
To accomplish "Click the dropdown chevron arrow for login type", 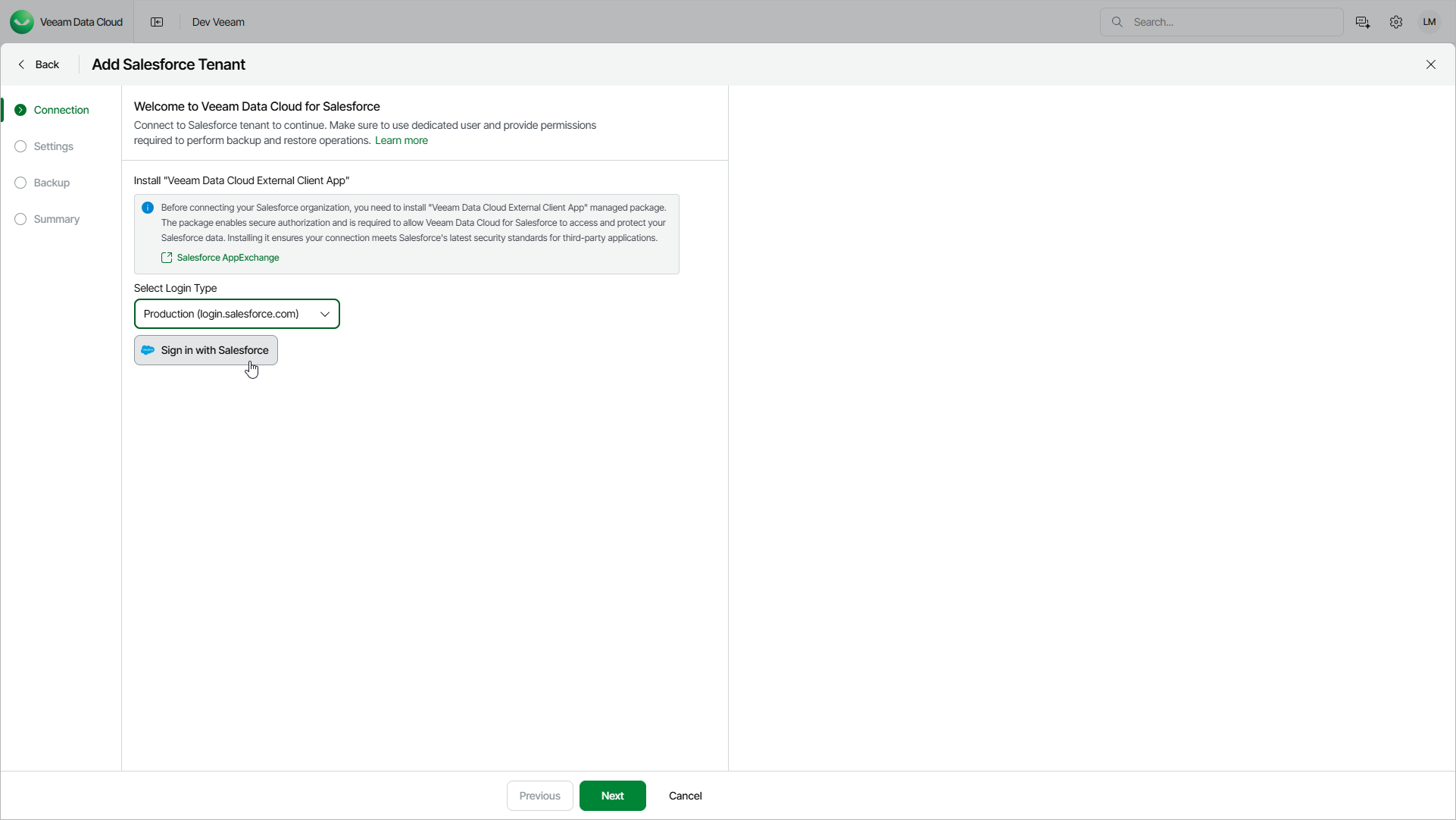I will 325,314.
